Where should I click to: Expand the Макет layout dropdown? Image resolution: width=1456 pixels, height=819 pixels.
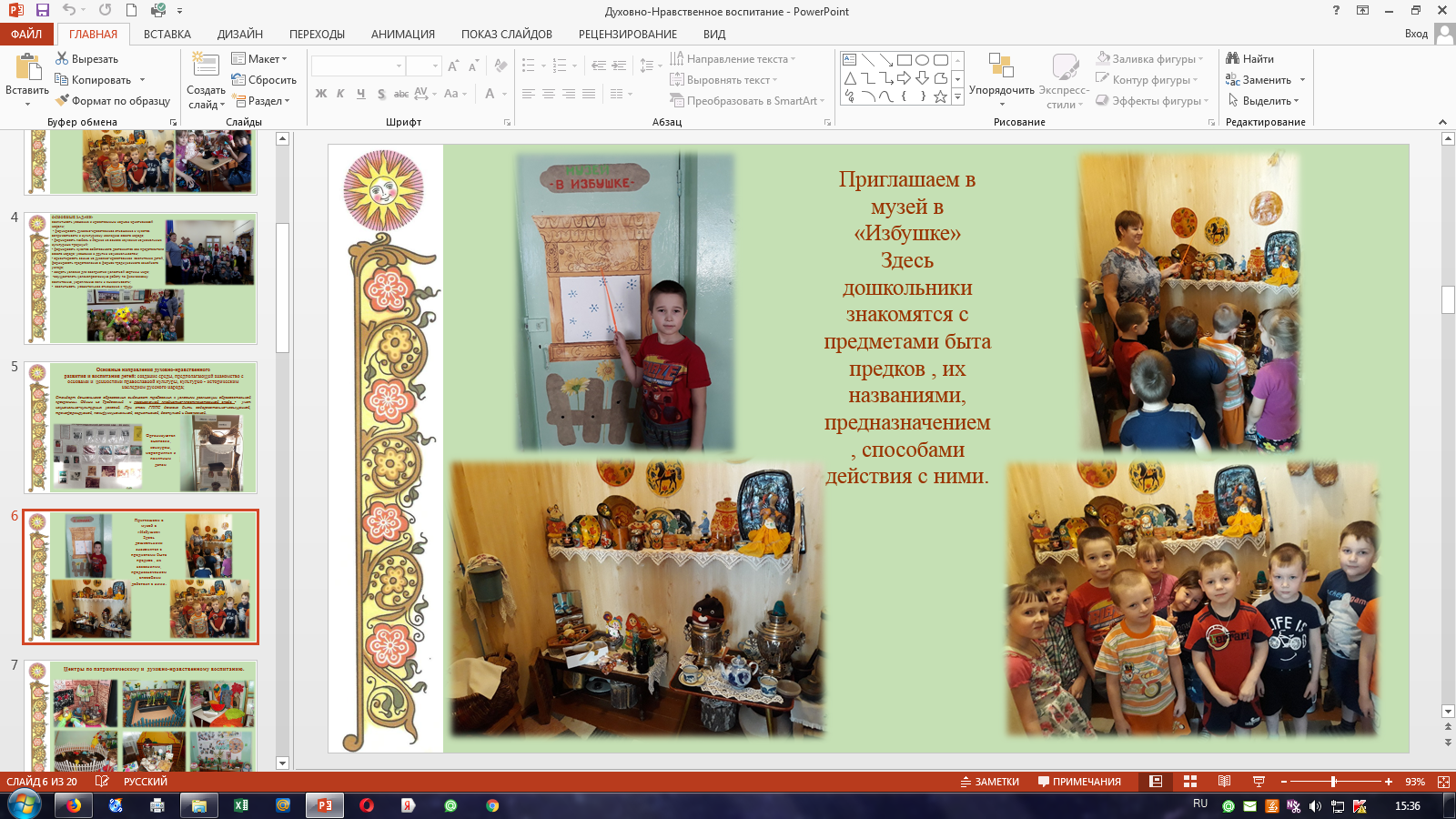[259, 58]
